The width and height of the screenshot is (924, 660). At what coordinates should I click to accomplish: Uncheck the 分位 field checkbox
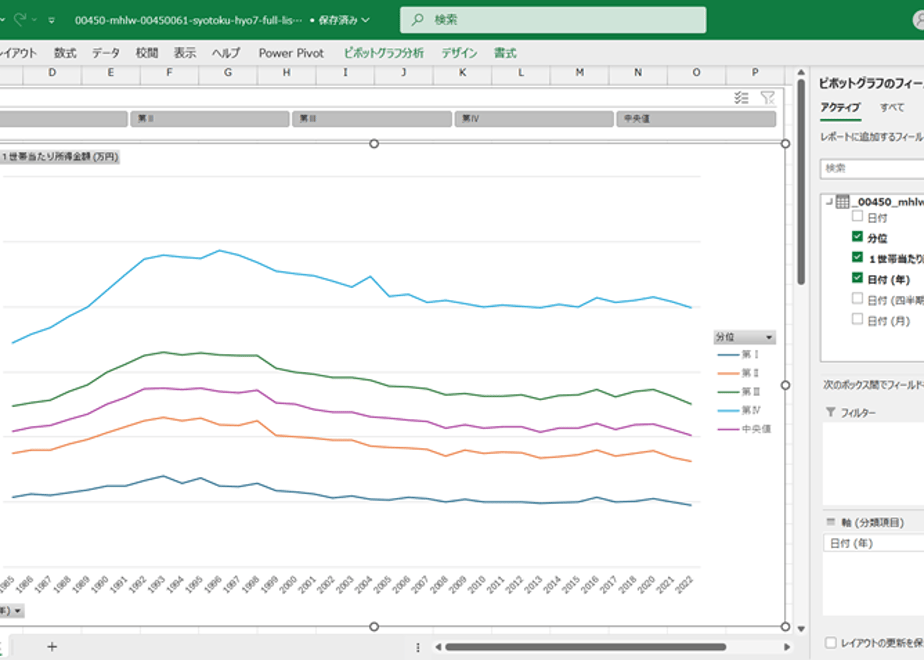coord(857,237)
